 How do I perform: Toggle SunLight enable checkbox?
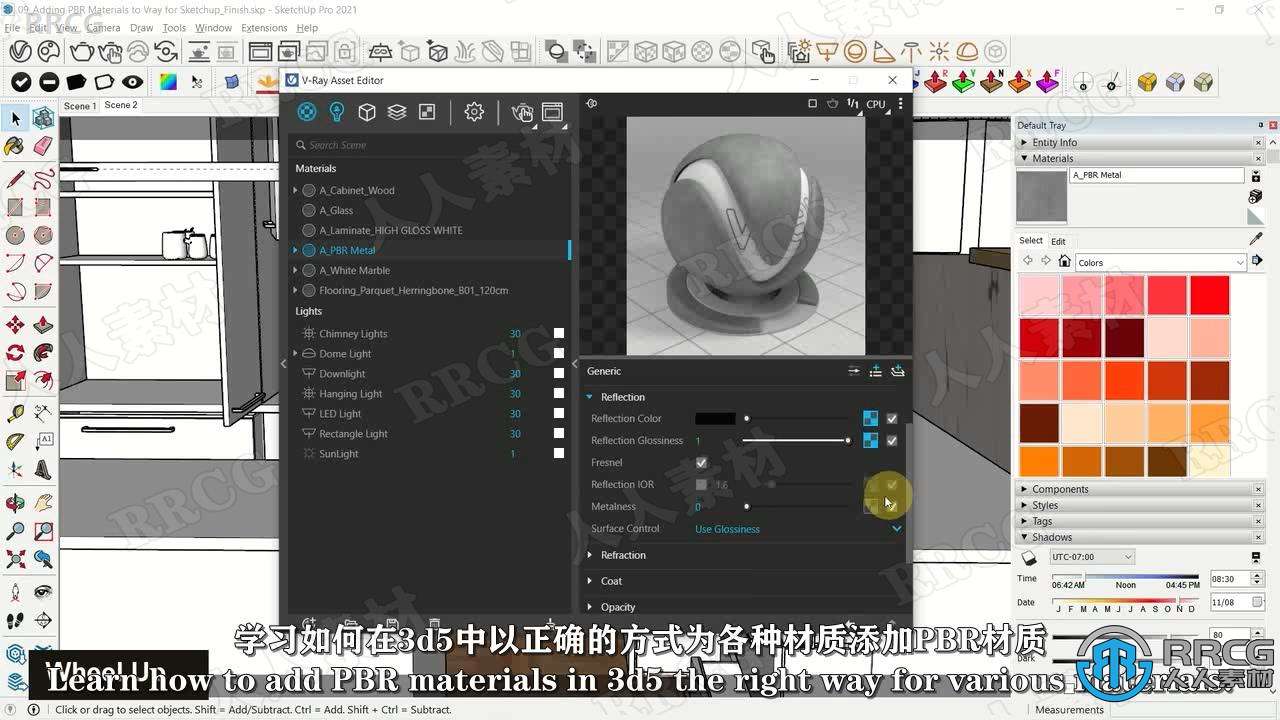[559, 453]
